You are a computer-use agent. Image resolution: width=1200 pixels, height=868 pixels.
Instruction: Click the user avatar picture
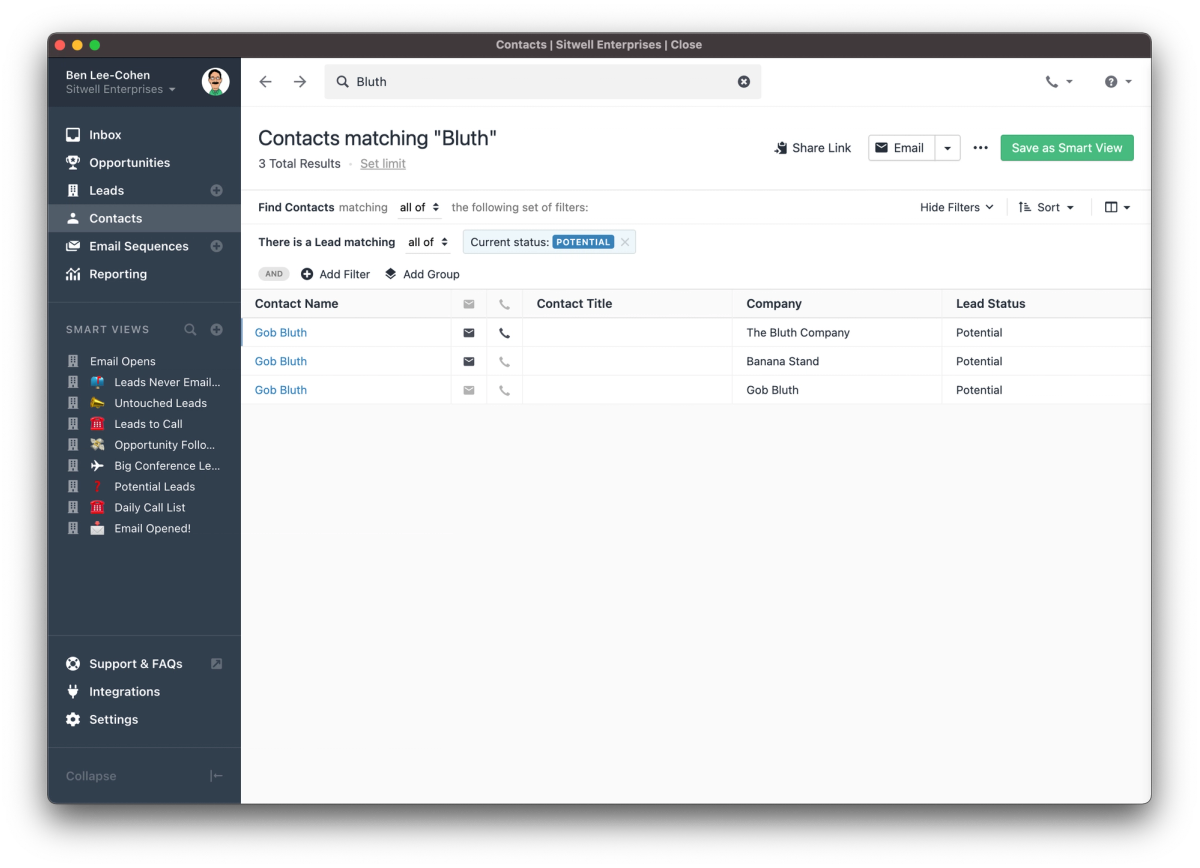(x=215, y=82)
